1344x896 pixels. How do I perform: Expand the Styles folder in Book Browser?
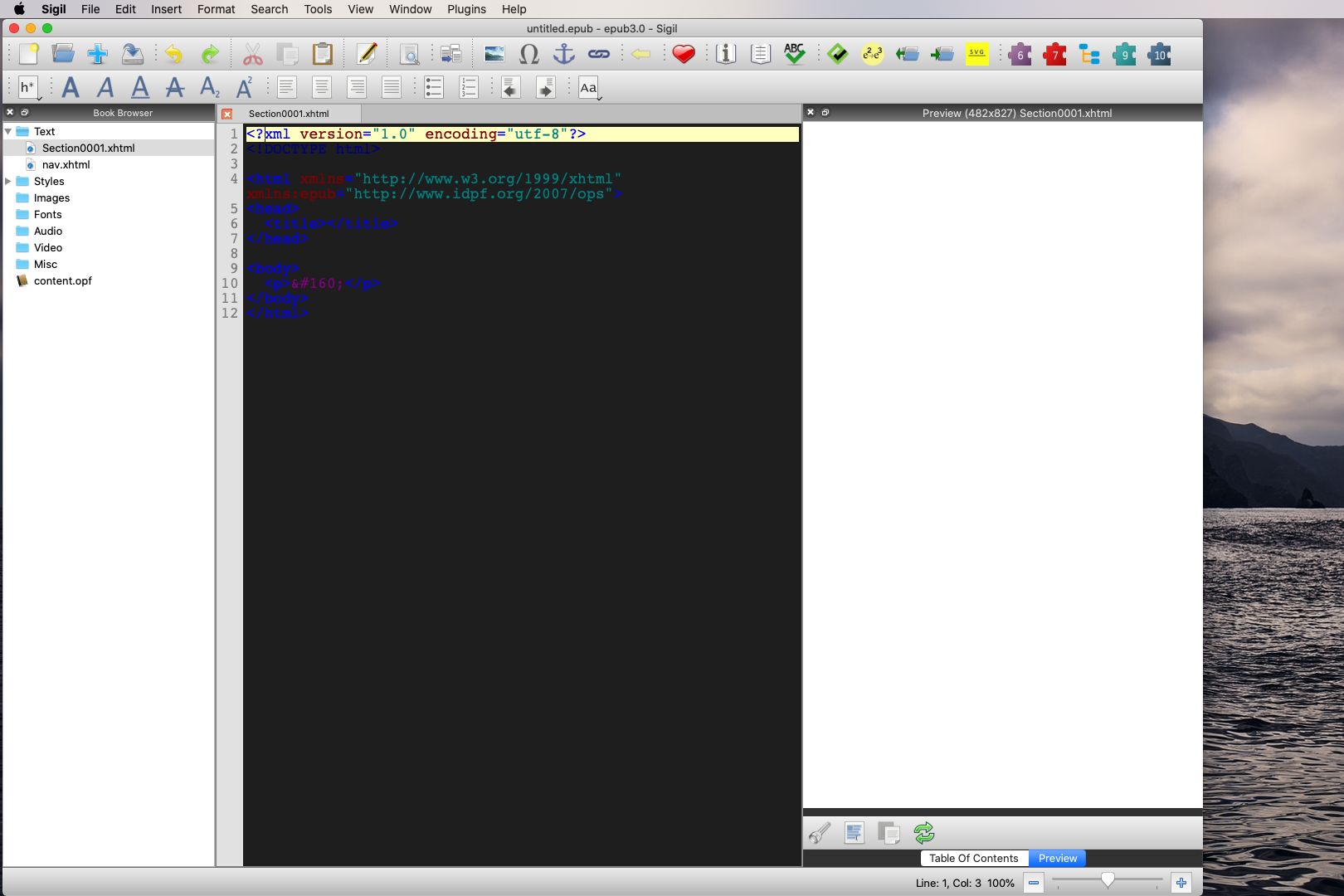coord(8,181)
